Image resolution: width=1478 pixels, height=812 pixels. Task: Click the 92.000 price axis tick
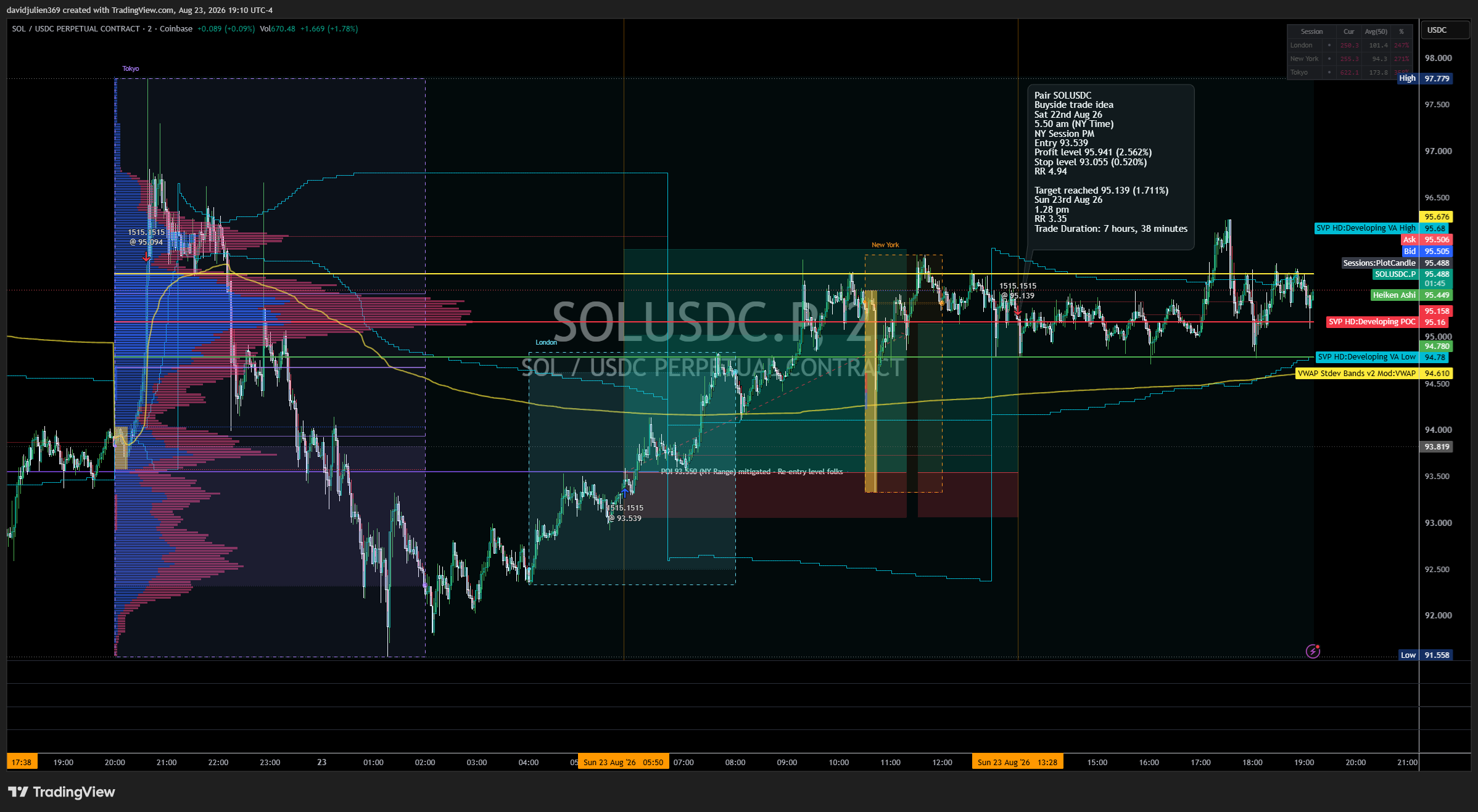click(1438, 615)
